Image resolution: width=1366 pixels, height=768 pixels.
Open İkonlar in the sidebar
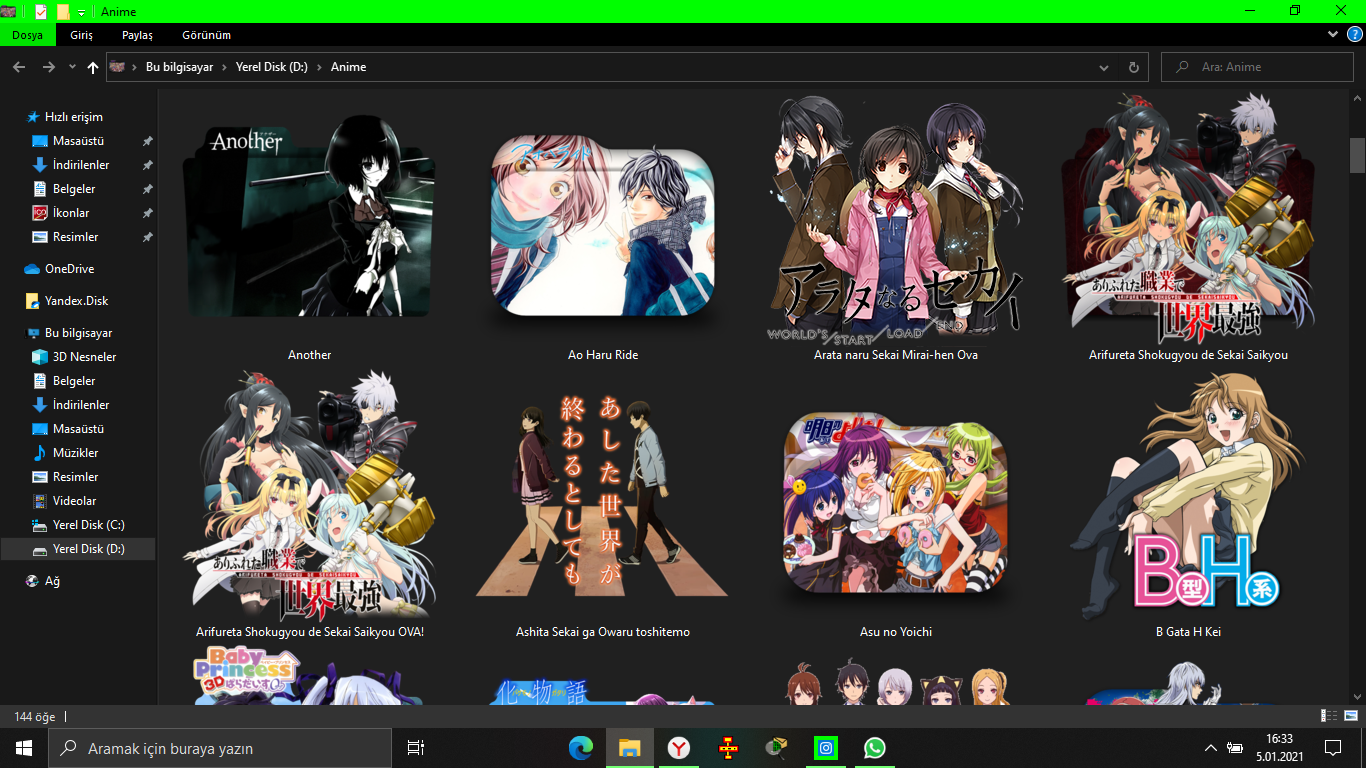[71, 213]
